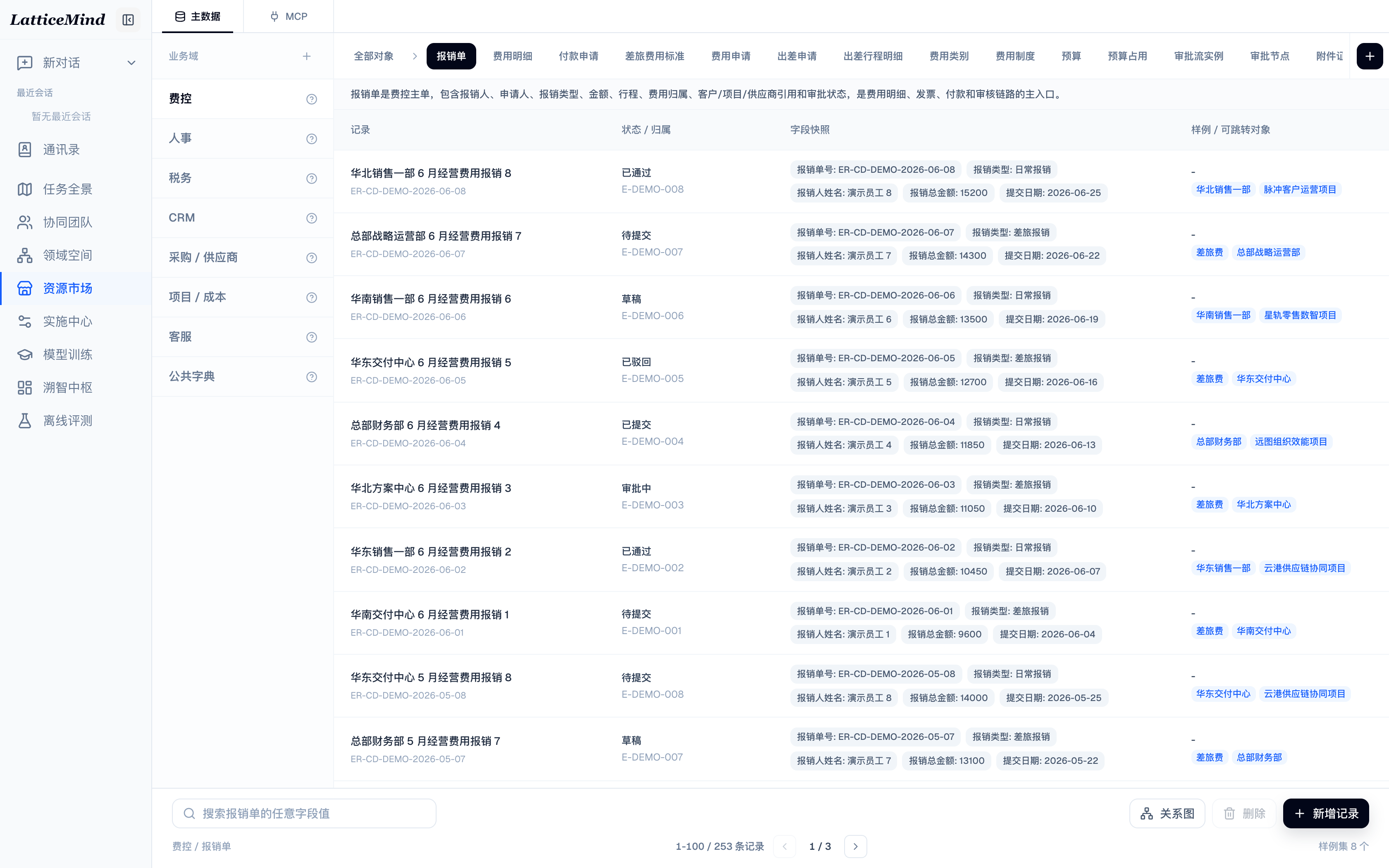Viewport: 1389px width, 868px height.
Task: Open the 星轨零售数智项目 link tag
Action: (1299, 315)
